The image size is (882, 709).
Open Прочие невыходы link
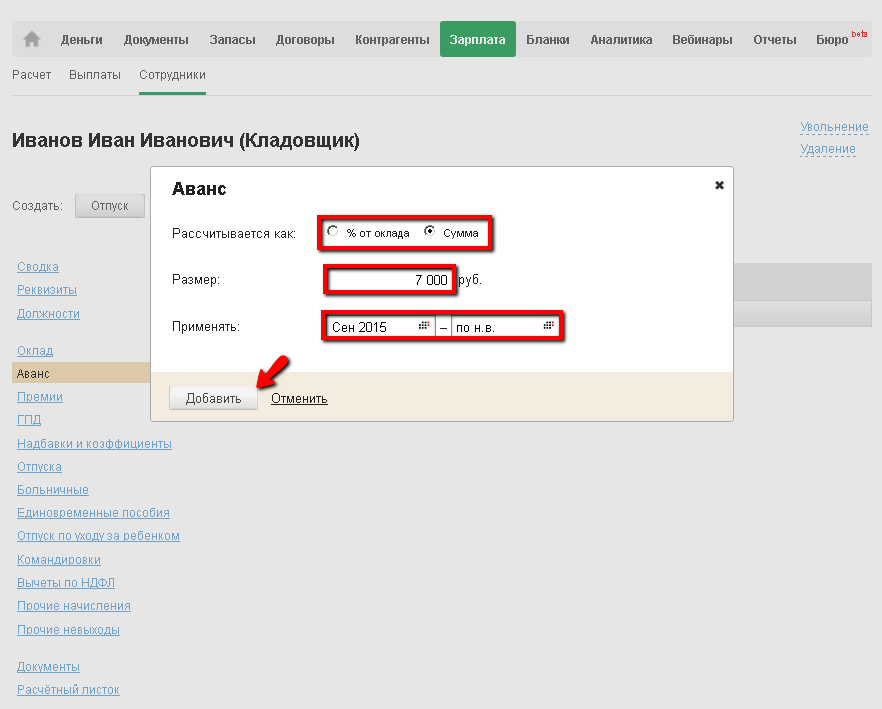point(68,630)
